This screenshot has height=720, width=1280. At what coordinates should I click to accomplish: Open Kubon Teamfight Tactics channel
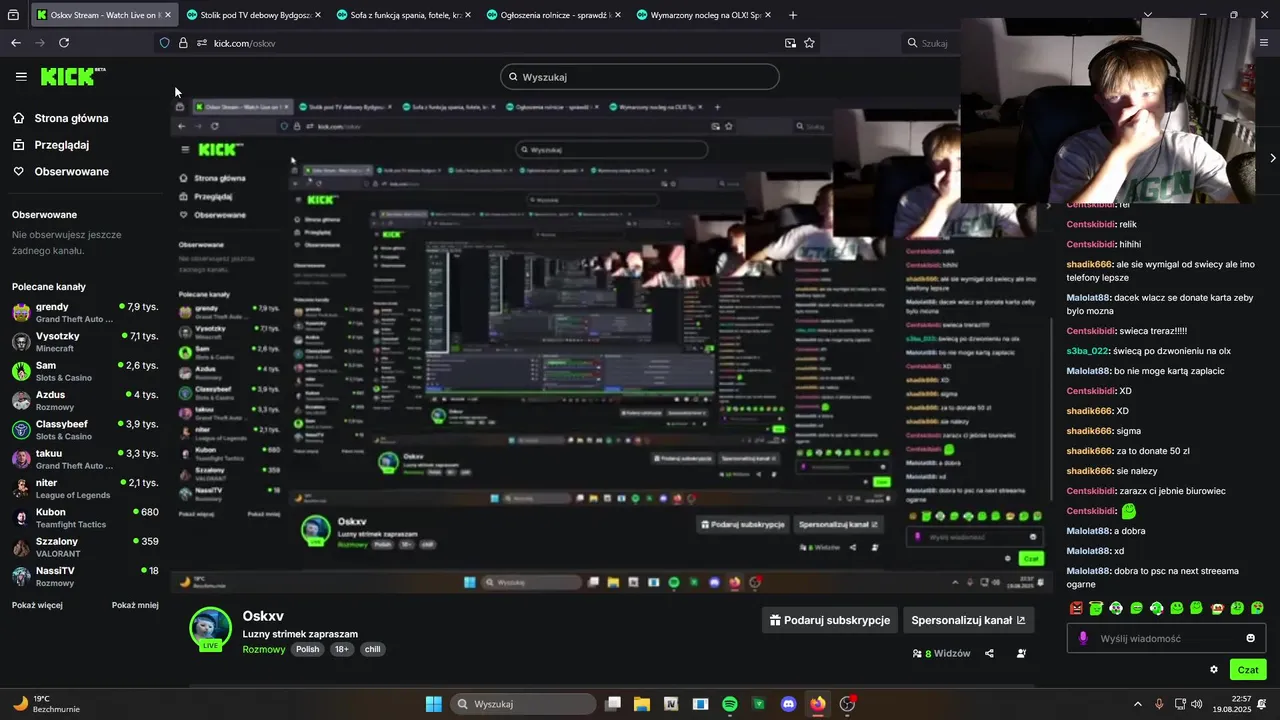click(84, 517)
